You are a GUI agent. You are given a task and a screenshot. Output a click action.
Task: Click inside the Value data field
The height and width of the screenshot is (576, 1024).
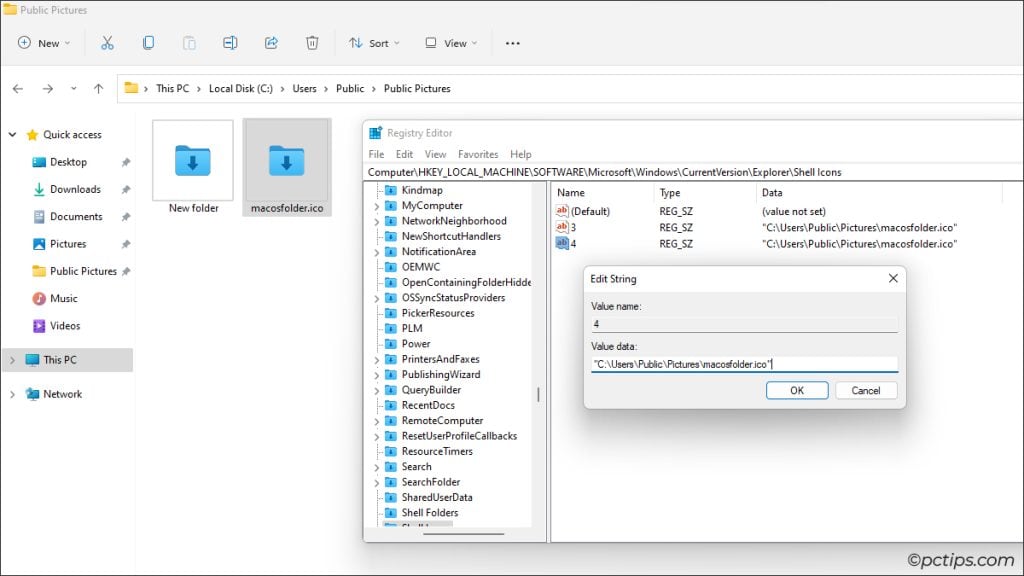pos(740,363)
